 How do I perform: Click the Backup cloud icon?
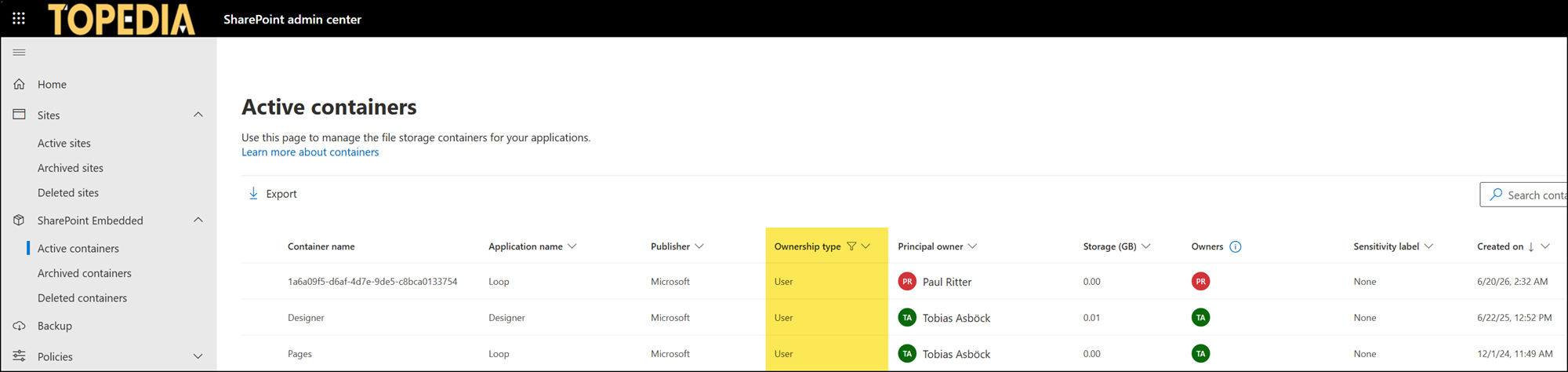(20, 326)
